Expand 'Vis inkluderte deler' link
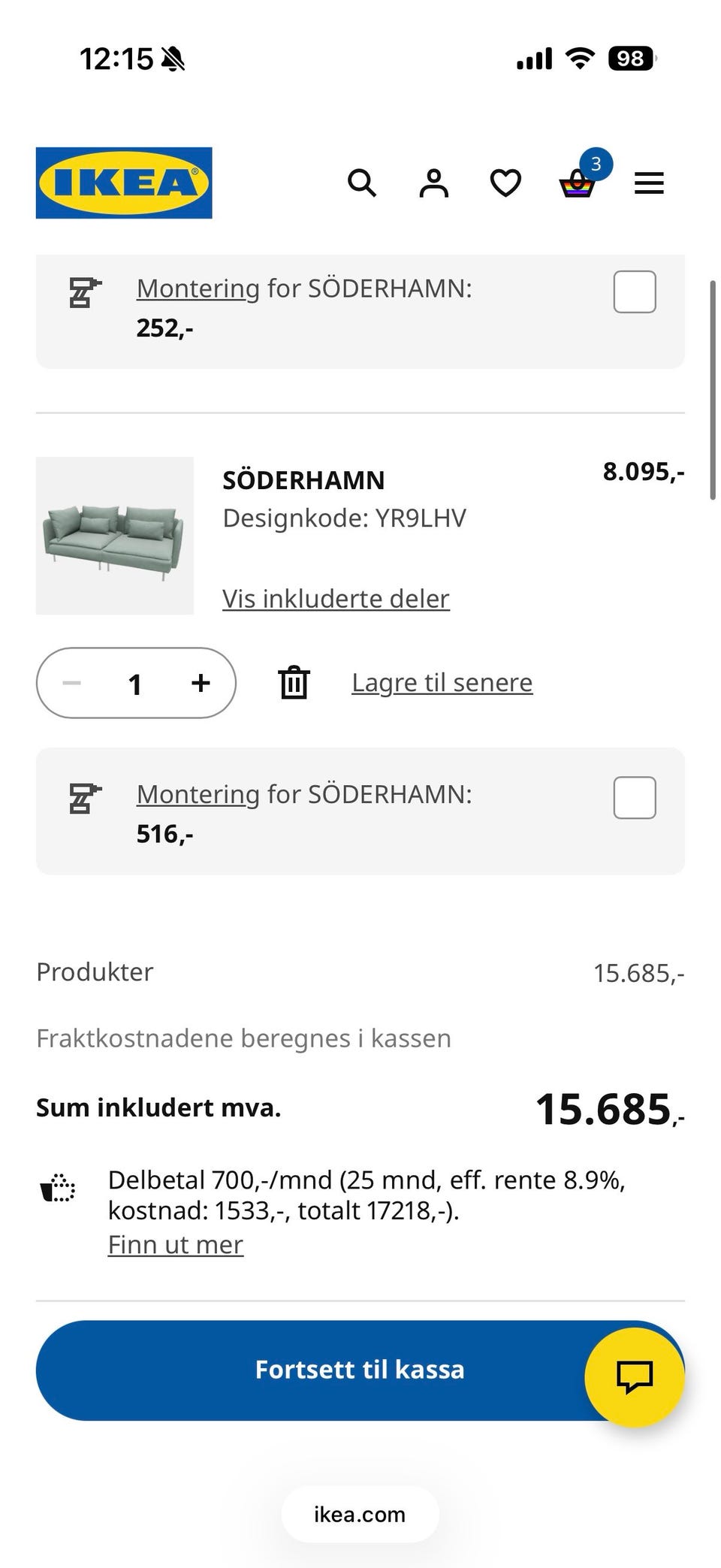 pos(336,599)
